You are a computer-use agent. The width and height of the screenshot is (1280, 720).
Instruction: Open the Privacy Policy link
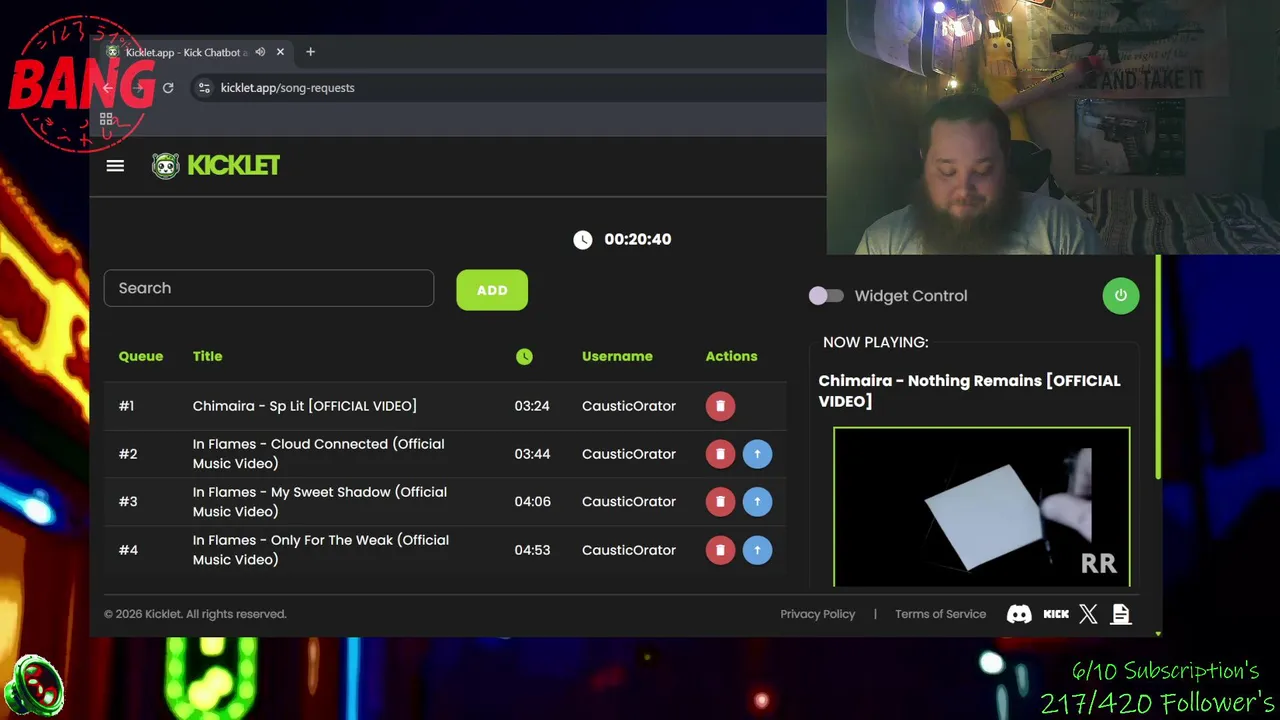[x=818, y=614]
